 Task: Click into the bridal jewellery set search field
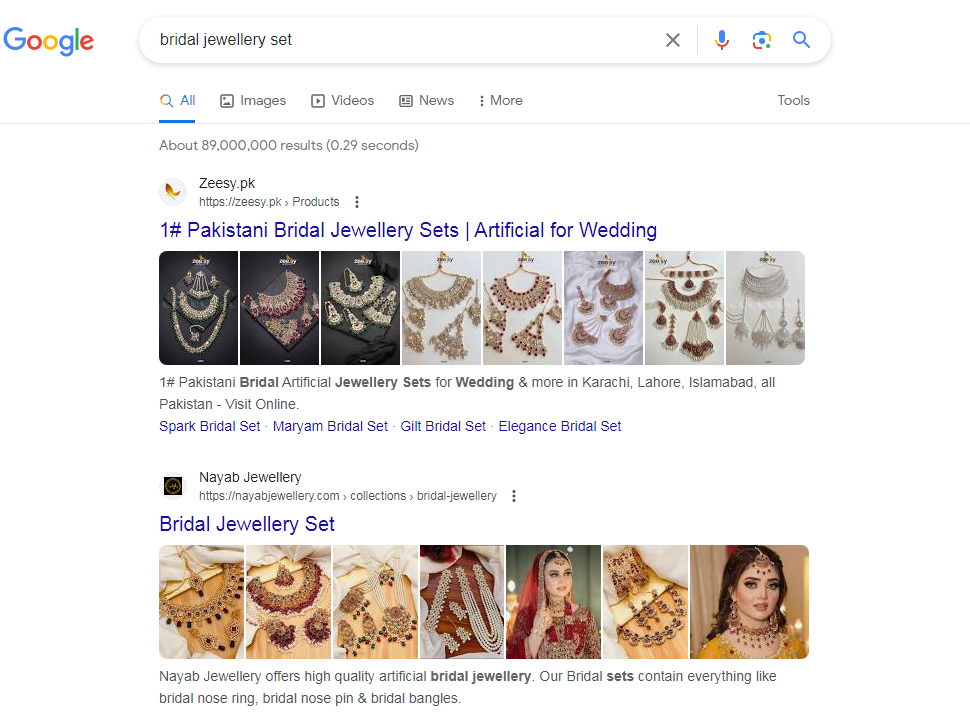pyautogui.click(x=400, y=40)
